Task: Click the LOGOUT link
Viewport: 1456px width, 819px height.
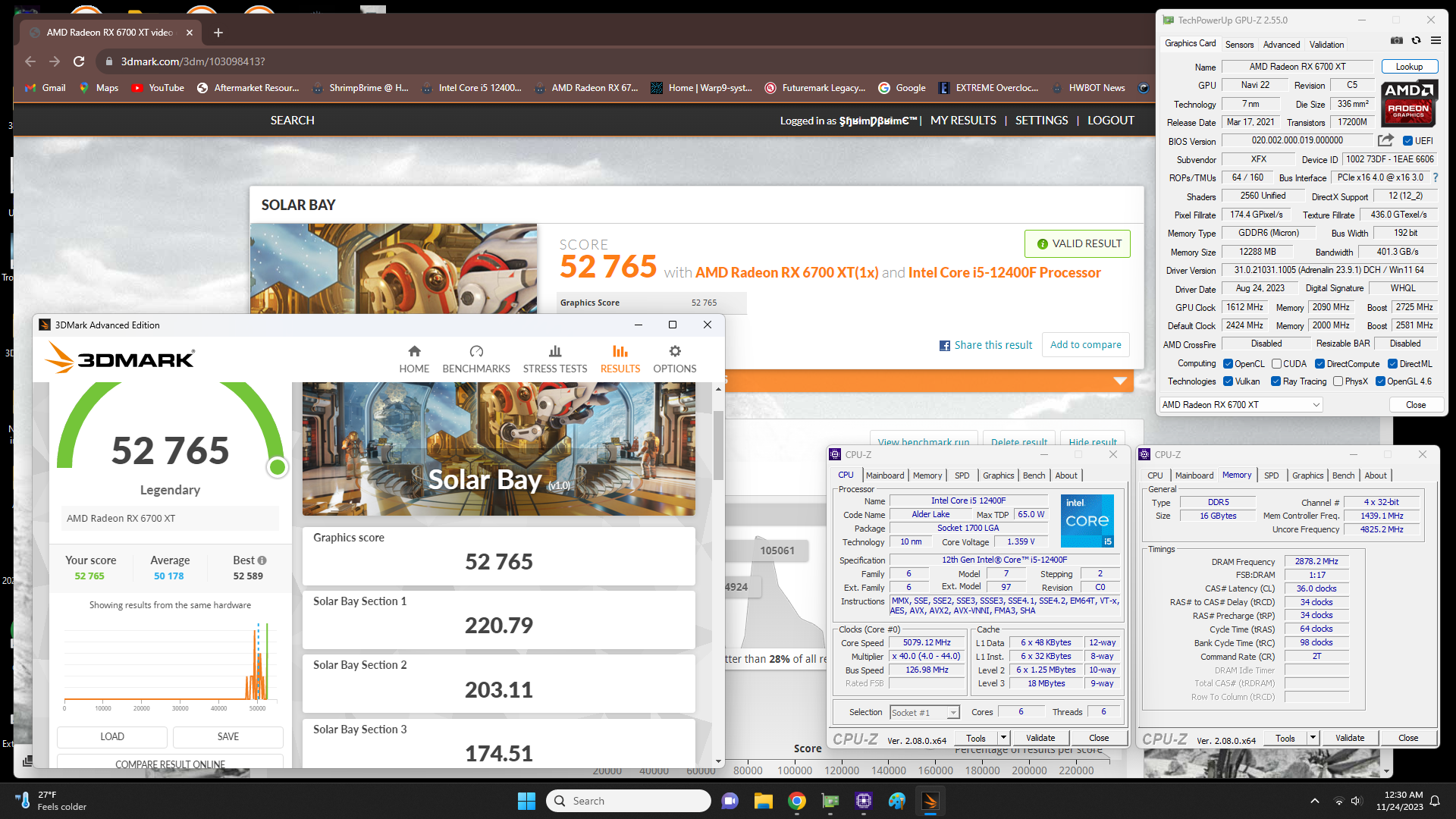Action: coord(1110,121)
